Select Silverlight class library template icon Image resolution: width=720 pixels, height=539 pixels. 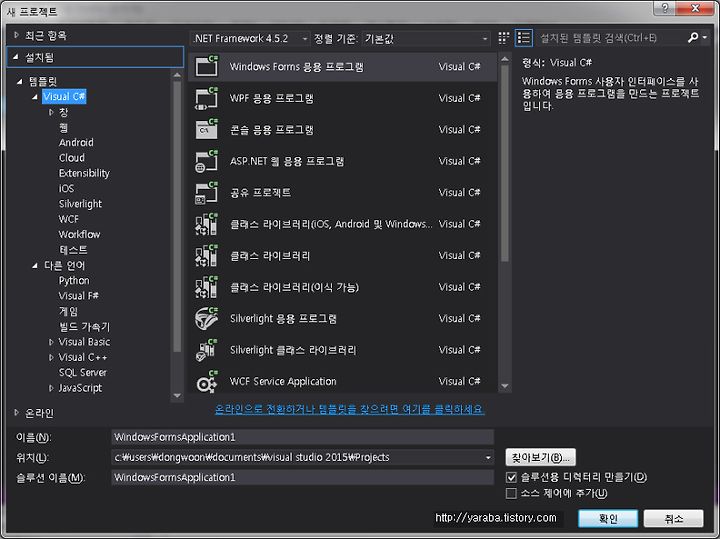207,350
